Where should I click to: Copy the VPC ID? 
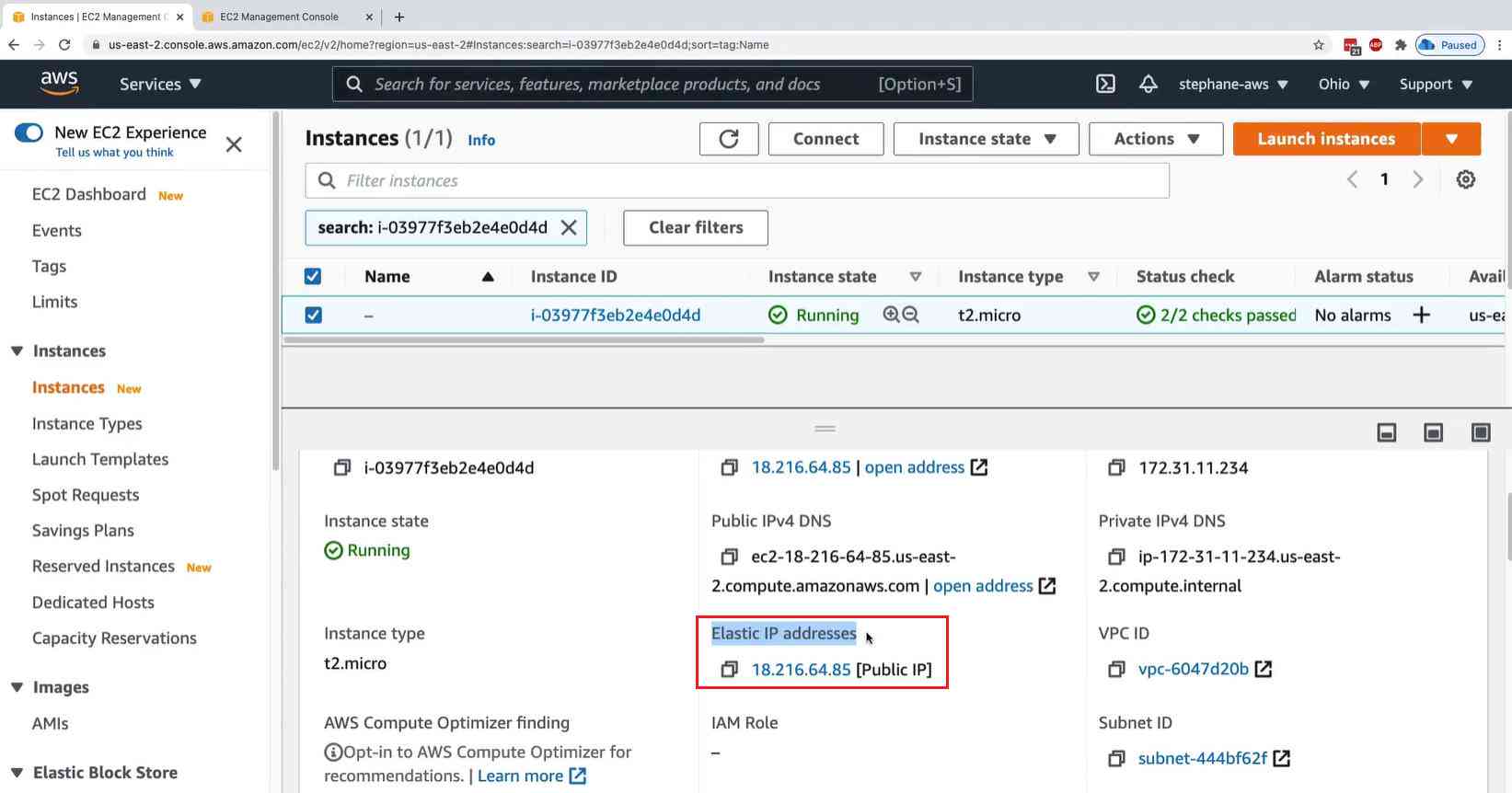1116,670
